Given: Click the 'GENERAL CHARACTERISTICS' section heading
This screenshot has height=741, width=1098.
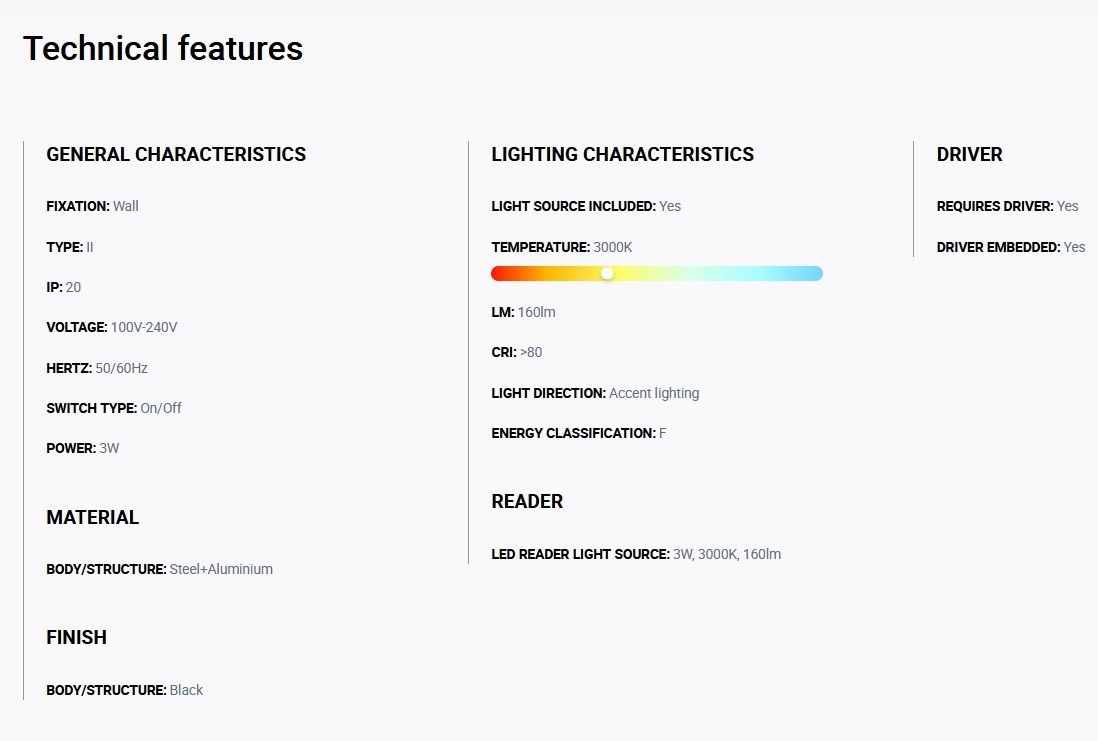Looking at the screenshot, I should tap(176, 154).
